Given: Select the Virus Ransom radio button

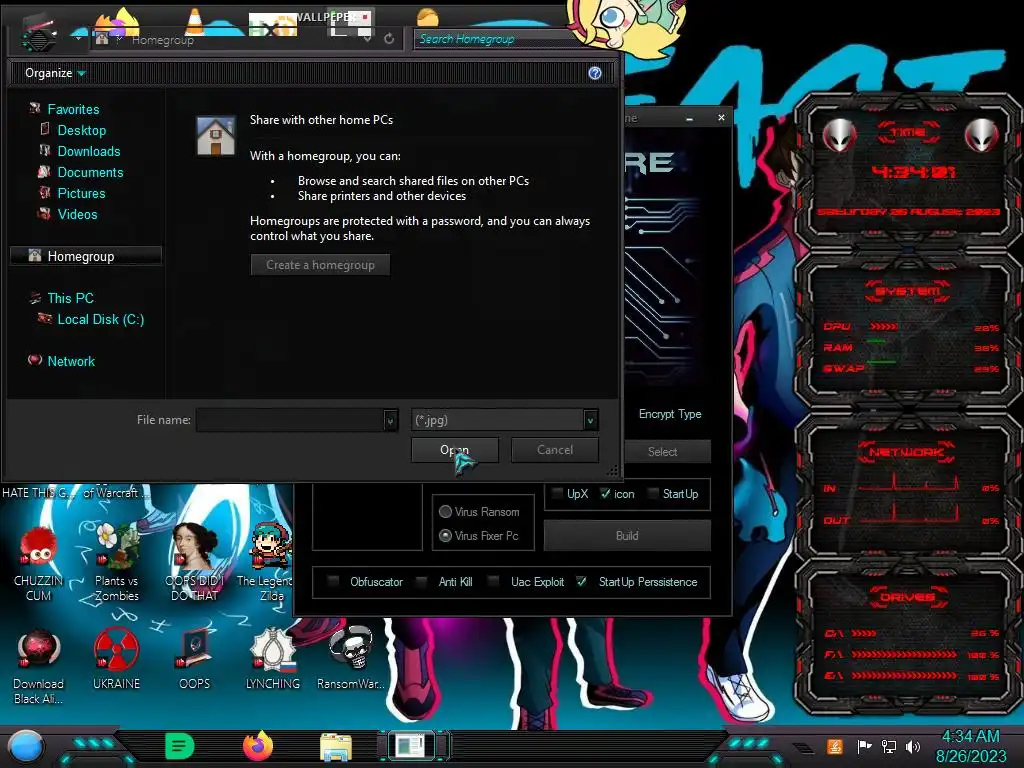Looking at the screenshot, I should pos(445,511).
